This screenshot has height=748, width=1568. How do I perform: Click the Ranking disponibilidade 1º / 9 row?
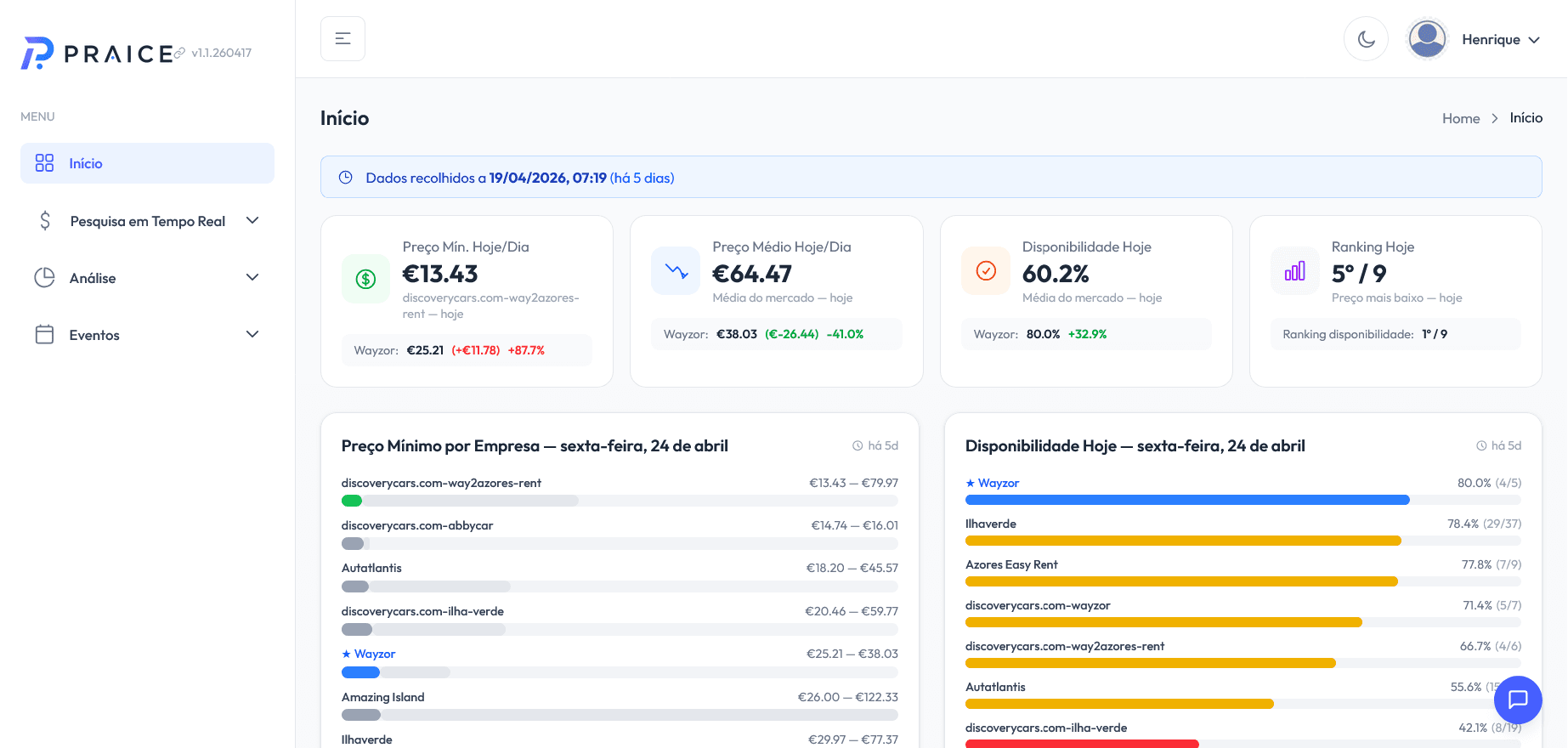pyautogui.click(x=1395, y=334)
